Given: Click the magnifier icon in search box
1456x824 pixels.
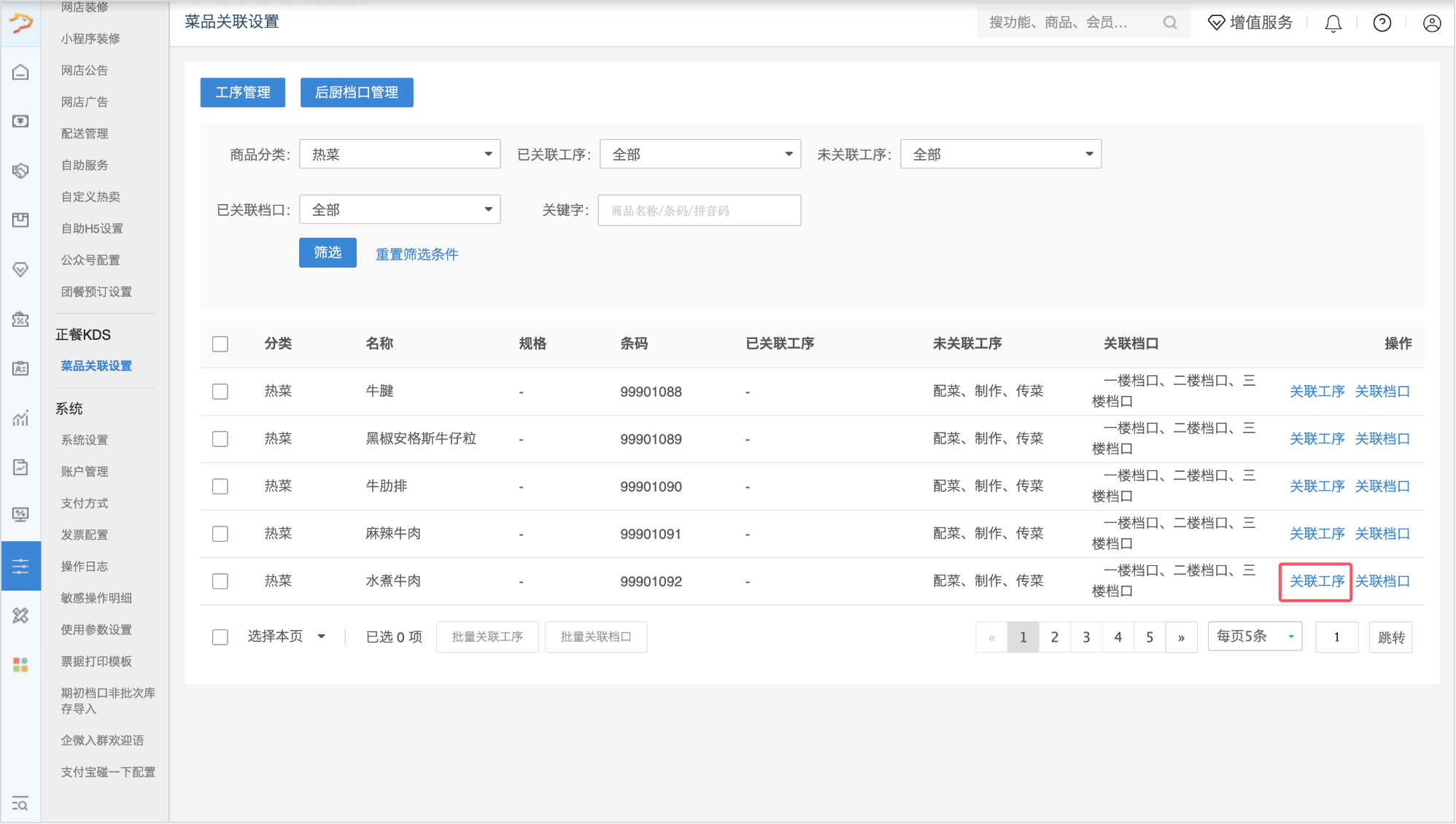Looking at the screenshot, I should pyautogui.click(x=1170, y=23).
